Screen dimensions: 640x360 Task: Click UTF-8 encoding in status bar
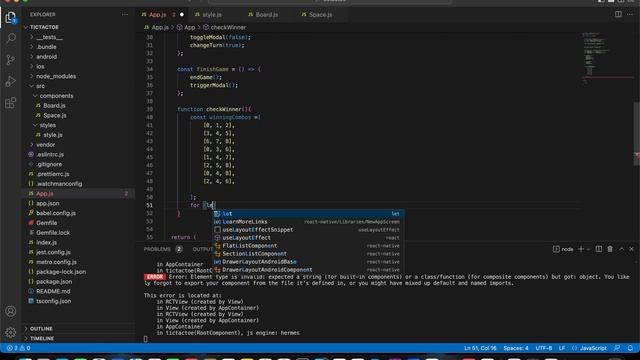pyautogui.click(x=544, y=348)
